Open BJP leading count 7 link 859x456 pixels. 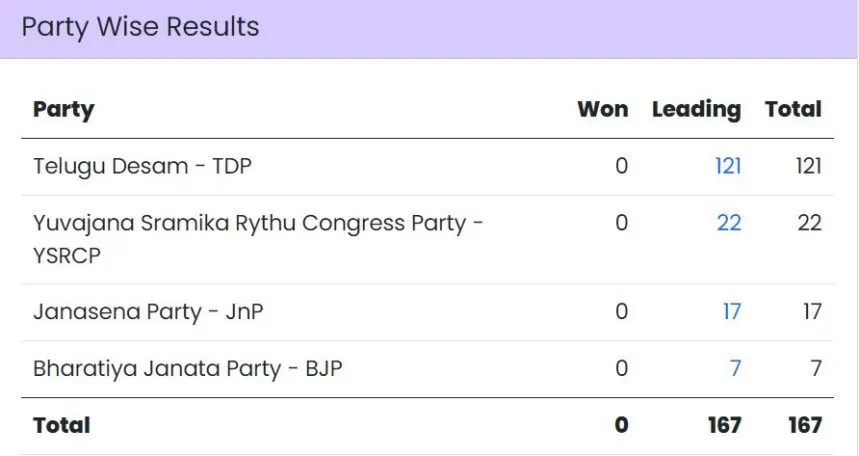tap(735, 369)
